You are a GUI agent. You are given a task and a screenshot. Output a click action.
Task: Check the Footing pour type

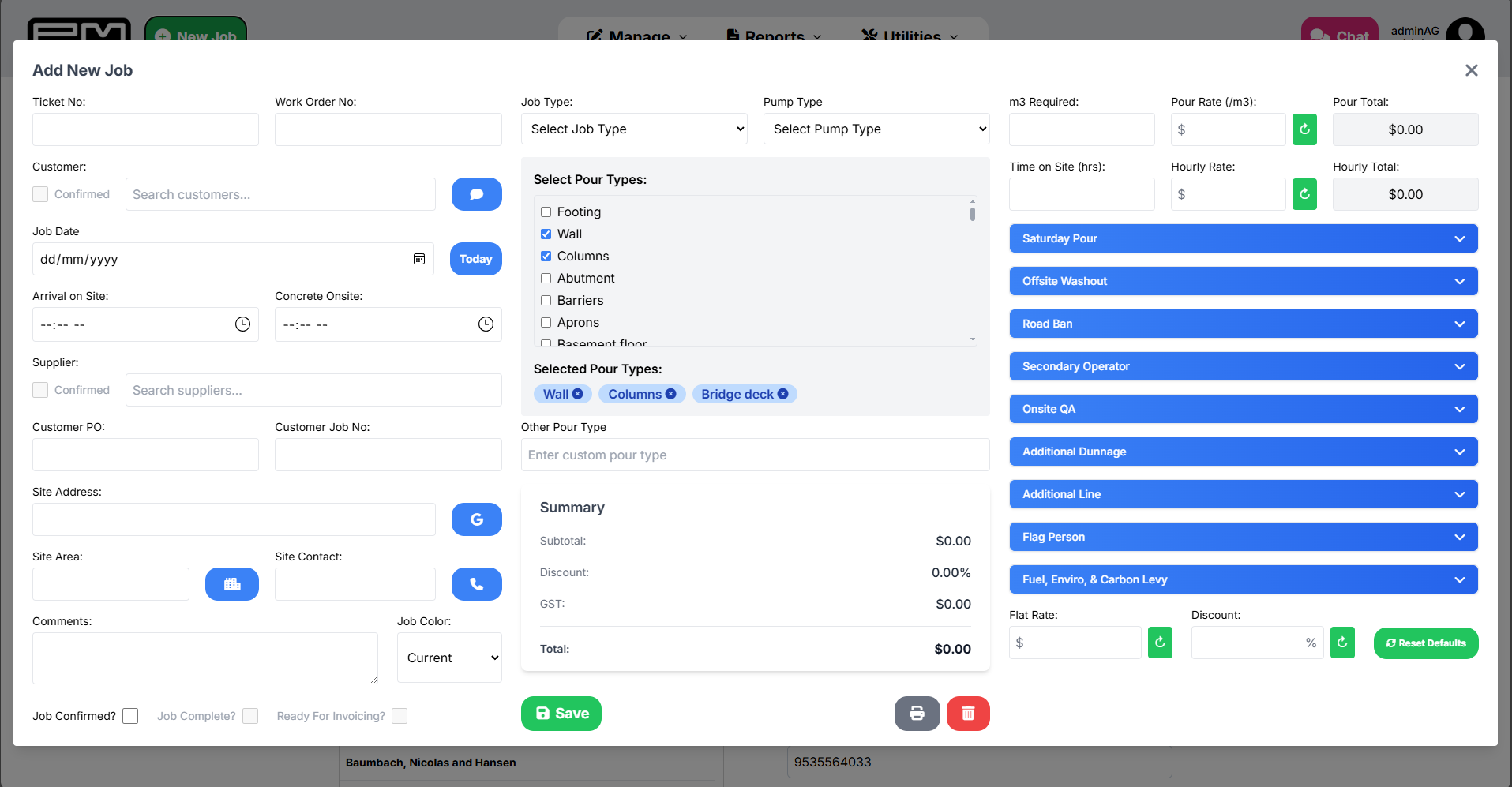[x=546, y=212]
